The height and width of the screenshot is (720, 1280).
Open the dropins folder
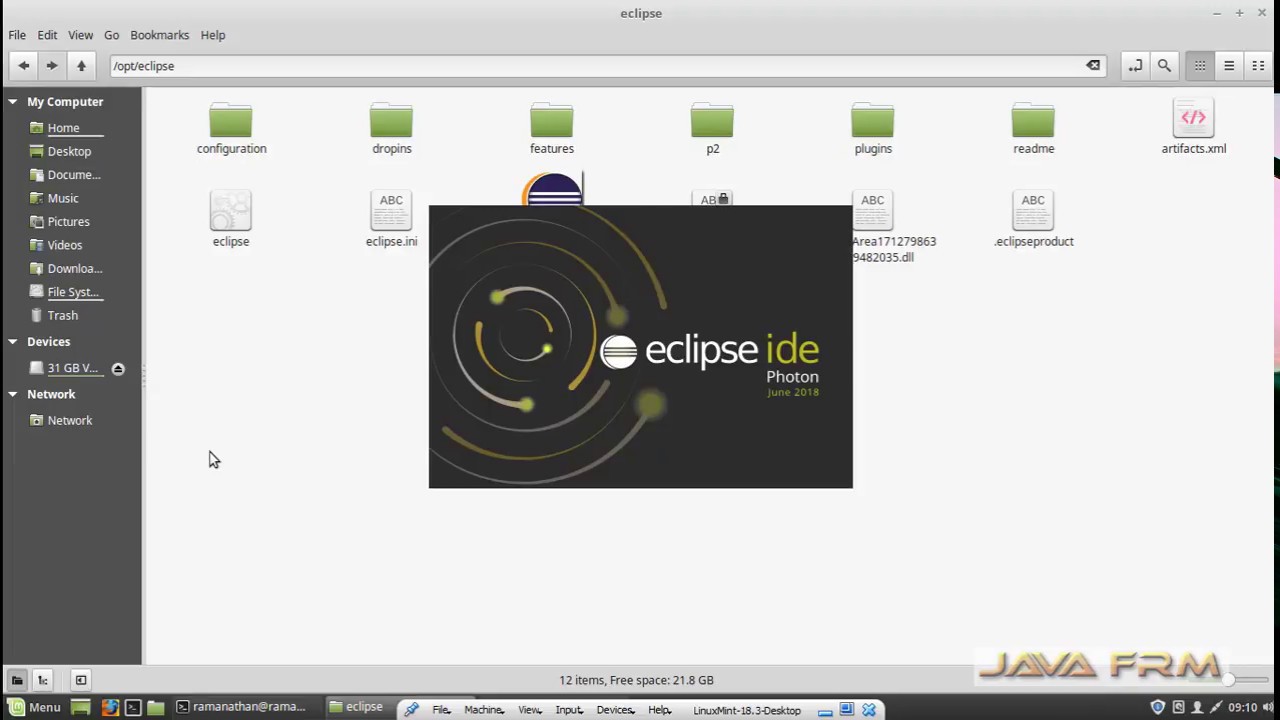[x=391, y=128]
